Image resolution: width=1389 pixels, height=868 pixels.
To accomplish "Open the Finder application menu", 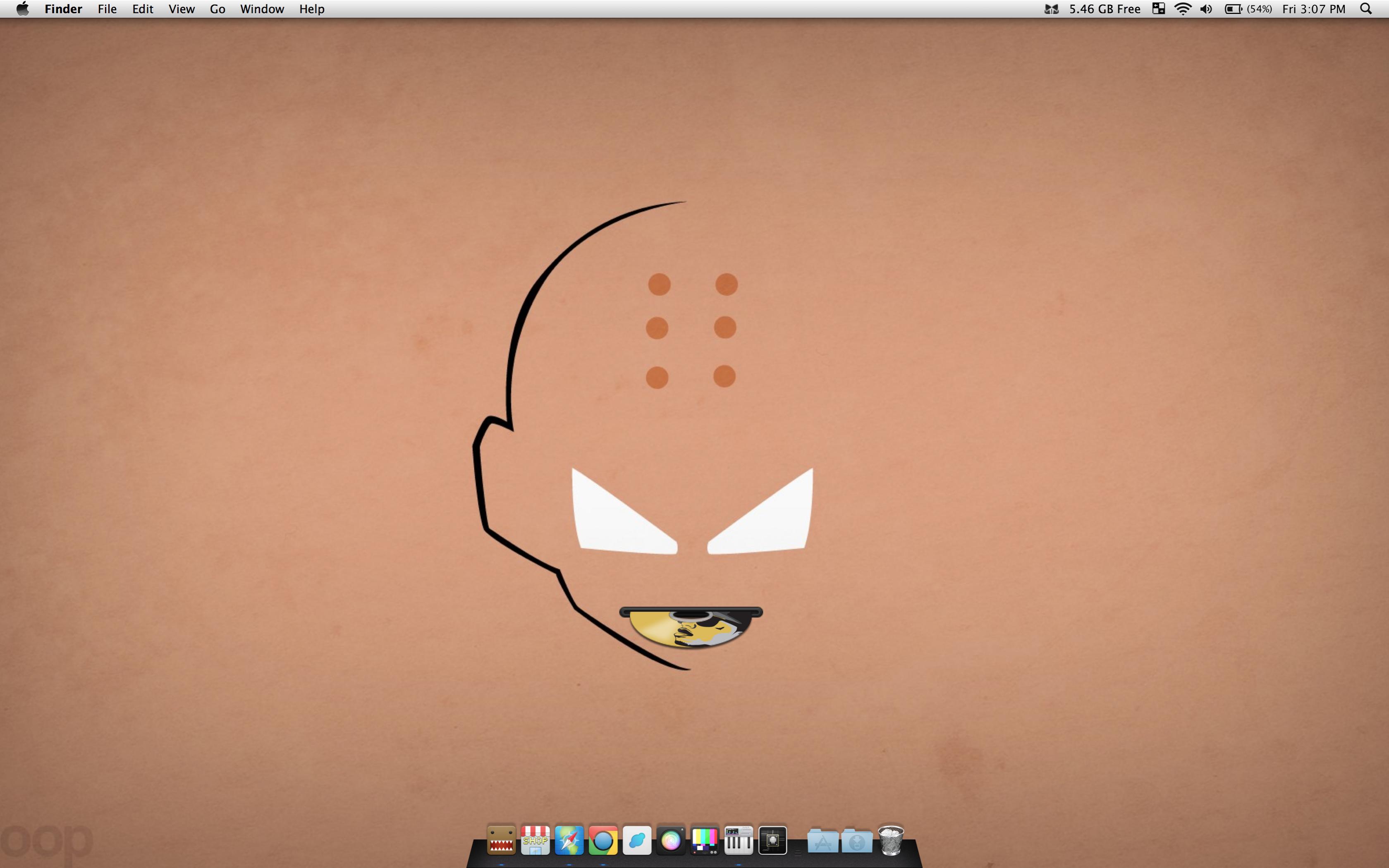I will (x=63, y=9).
